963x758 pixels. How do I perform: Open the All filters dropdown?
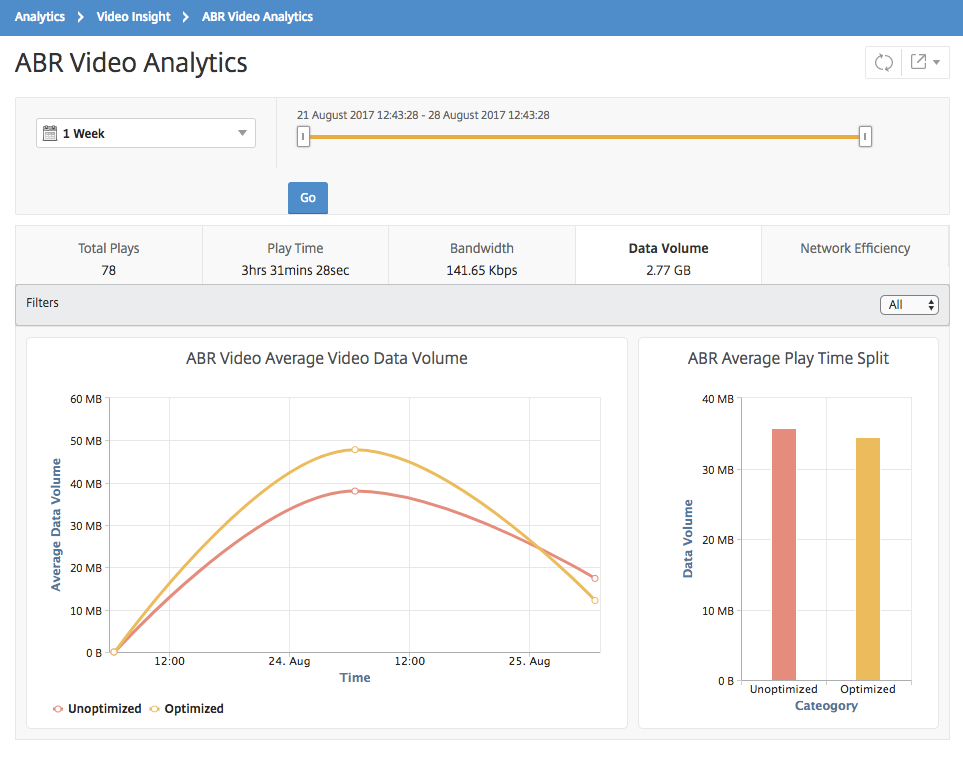tap(909, 305)
